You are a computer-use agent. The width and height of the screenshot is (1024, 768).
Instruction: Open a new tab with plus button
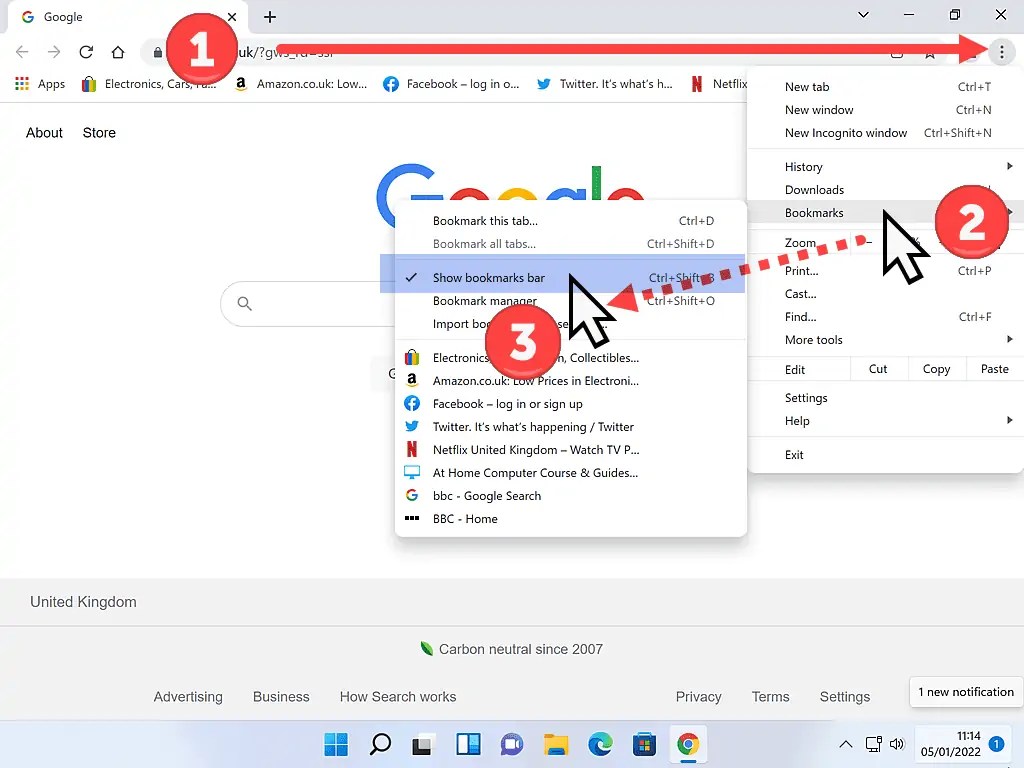[270, 17]
